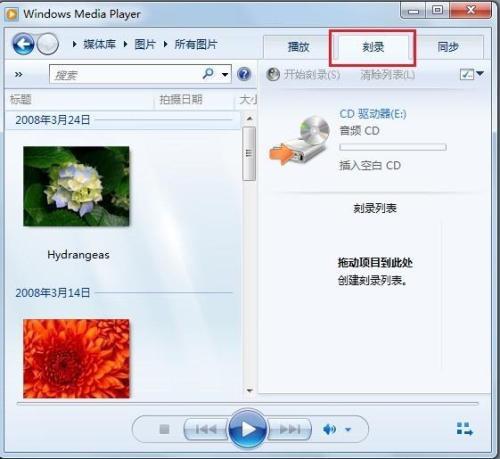Switch to the 播放 tab
Screen dimensions: 500x459
298,47
